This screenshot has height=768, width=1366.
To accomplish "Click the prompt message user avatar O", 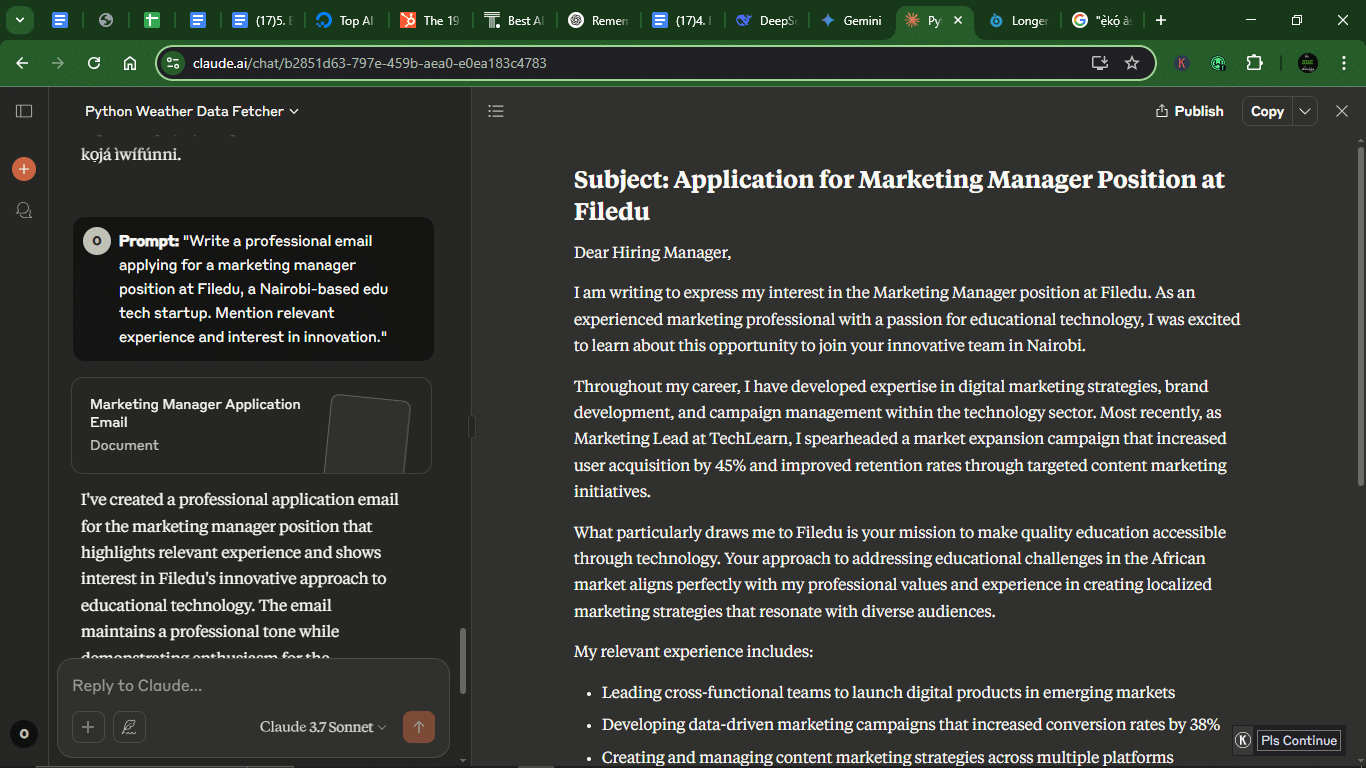I will pos(96,241).
